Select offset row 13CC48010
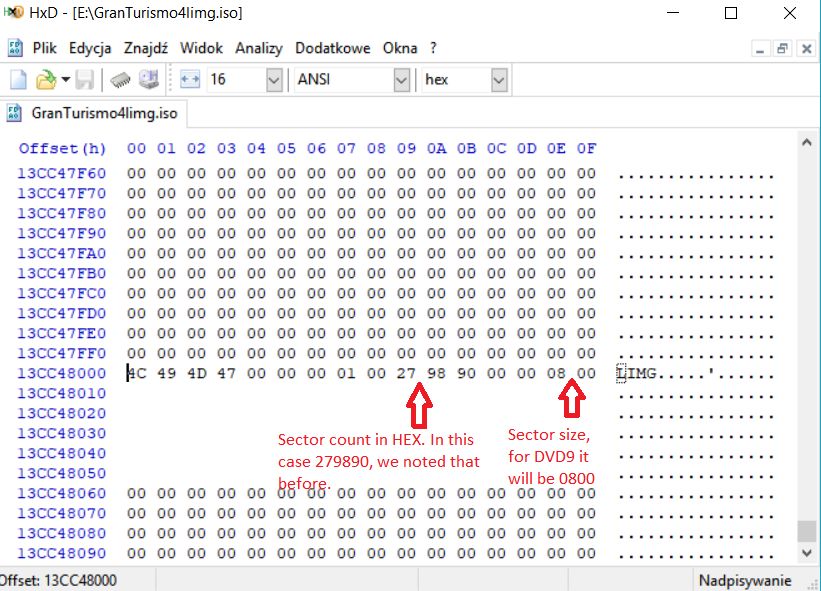821x591 pixels. pyautogui.click(x=62, y=393)
